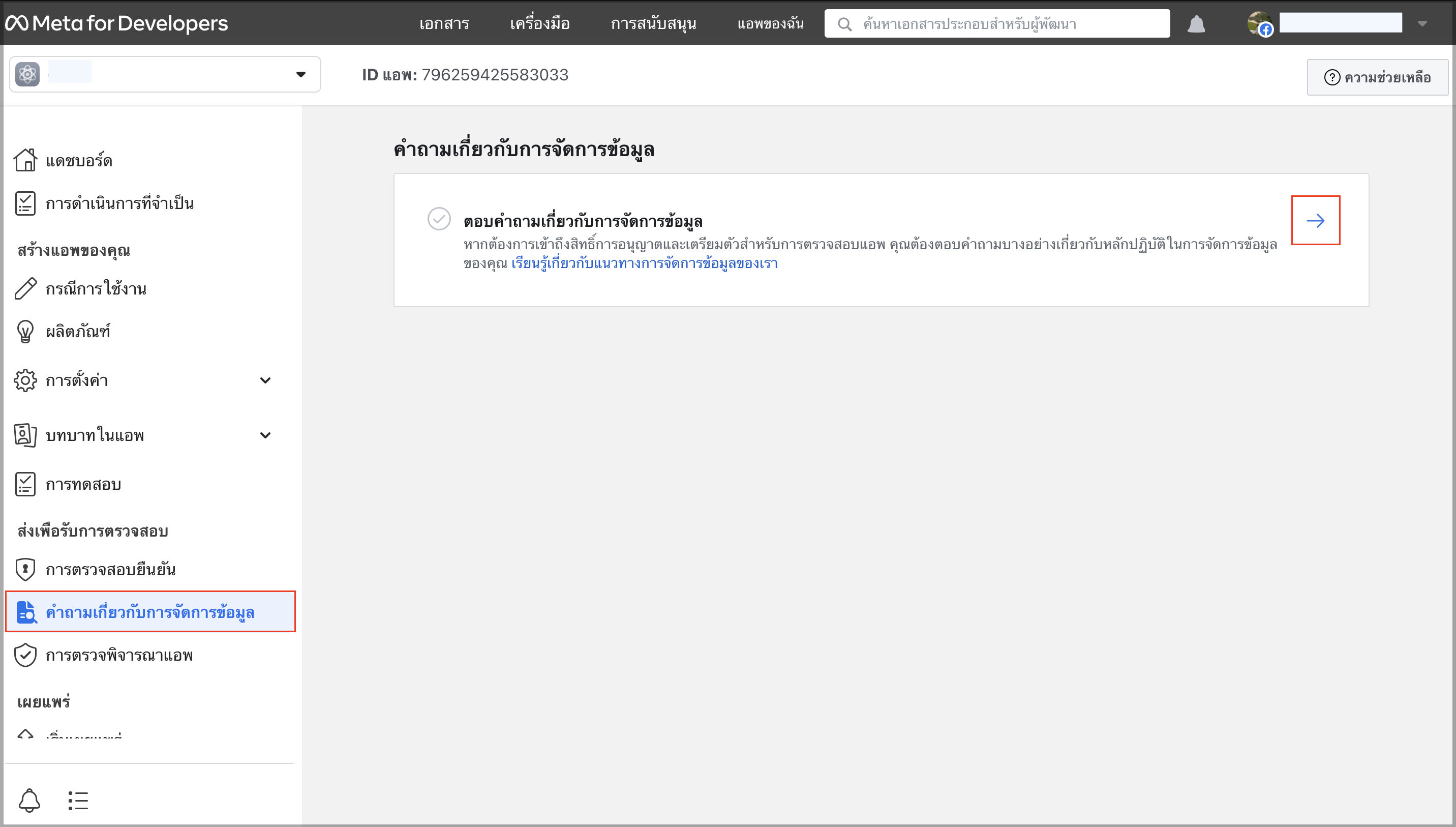This screenshot has height=827, width=1456.
Task: Click the บทบาทในแอพ badge icon
Action: point(25,435)
